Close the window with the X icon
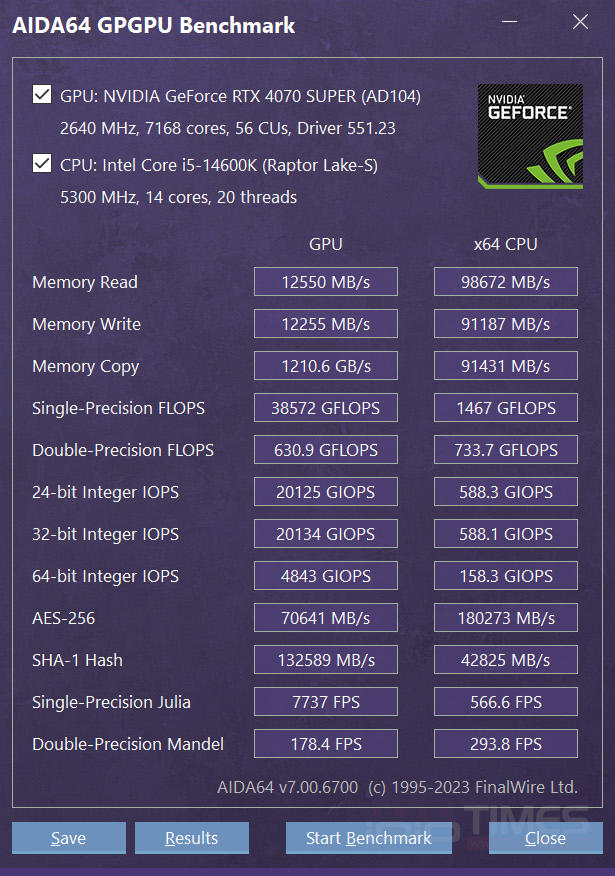Screen dimensions: 615x876 (580, 22)
